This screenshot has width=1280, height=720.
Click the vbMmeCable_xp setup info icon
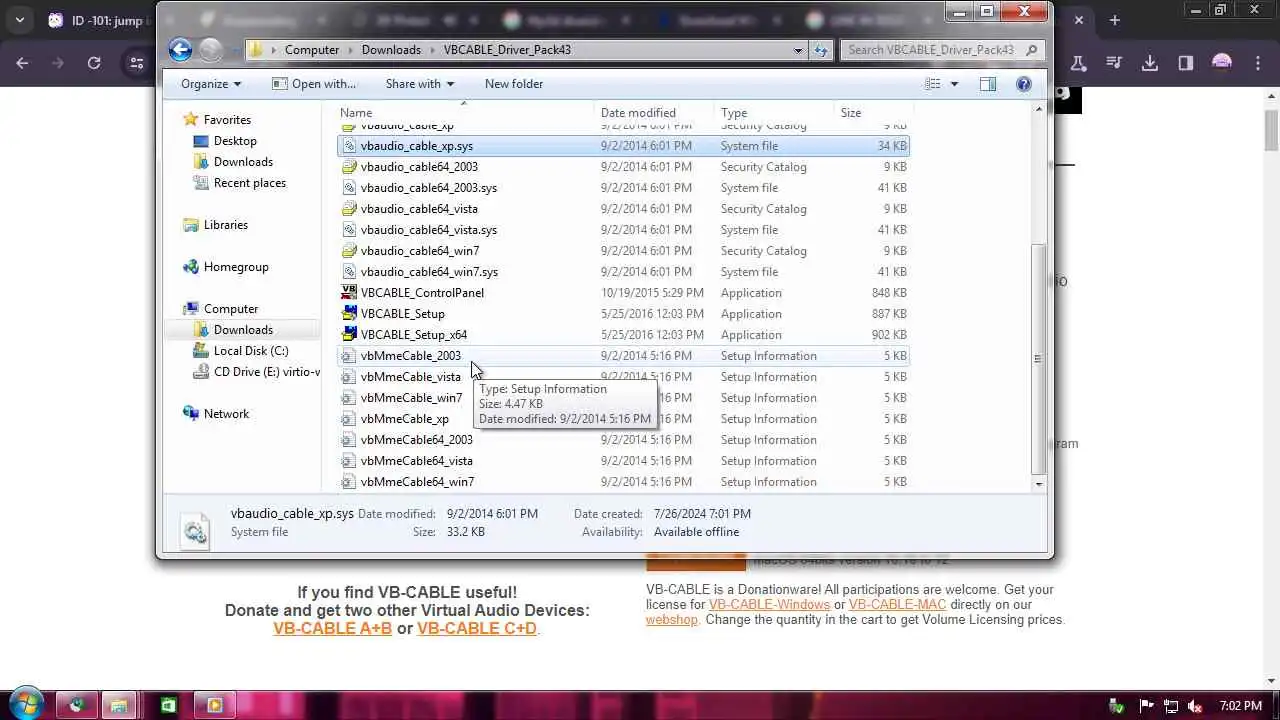click(x=349, y=418)
